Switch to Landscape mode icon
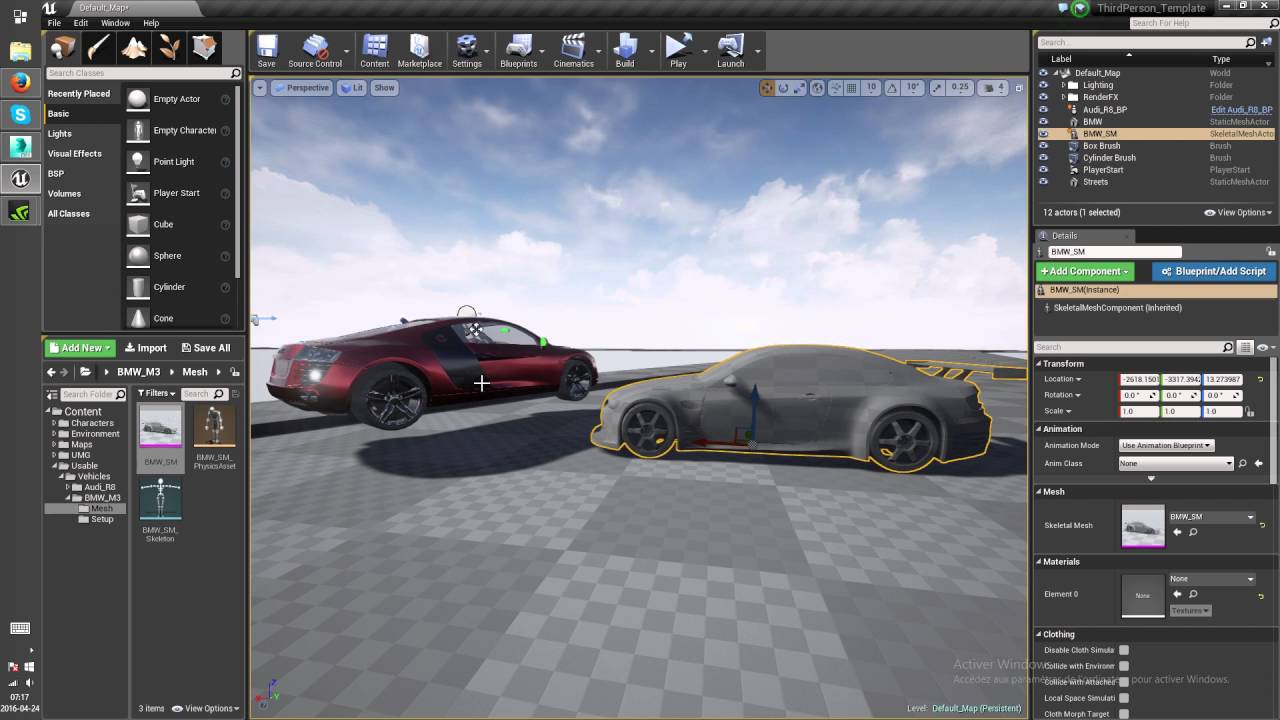 click(134, 48)
